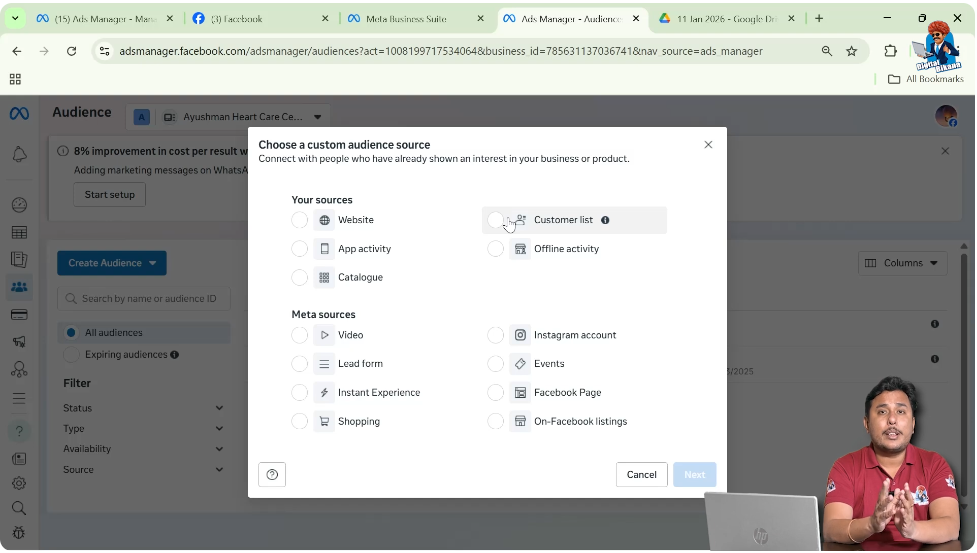Cancel the custom audience dialog

point(642,475)
